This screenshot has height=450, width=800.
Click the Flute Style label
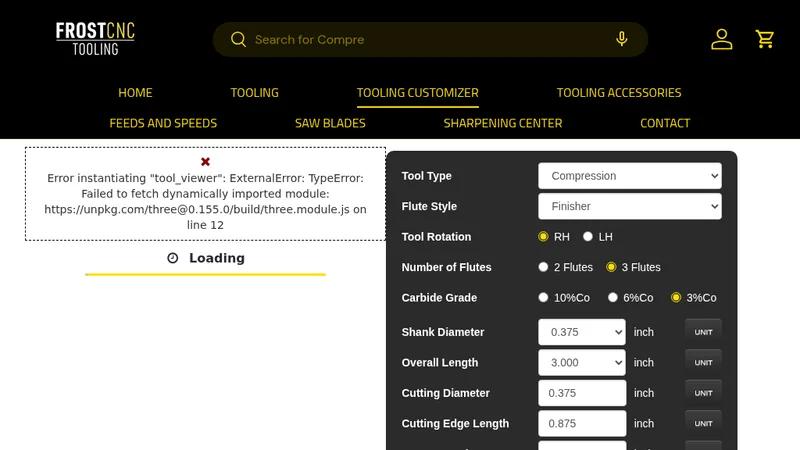point(429,206)
